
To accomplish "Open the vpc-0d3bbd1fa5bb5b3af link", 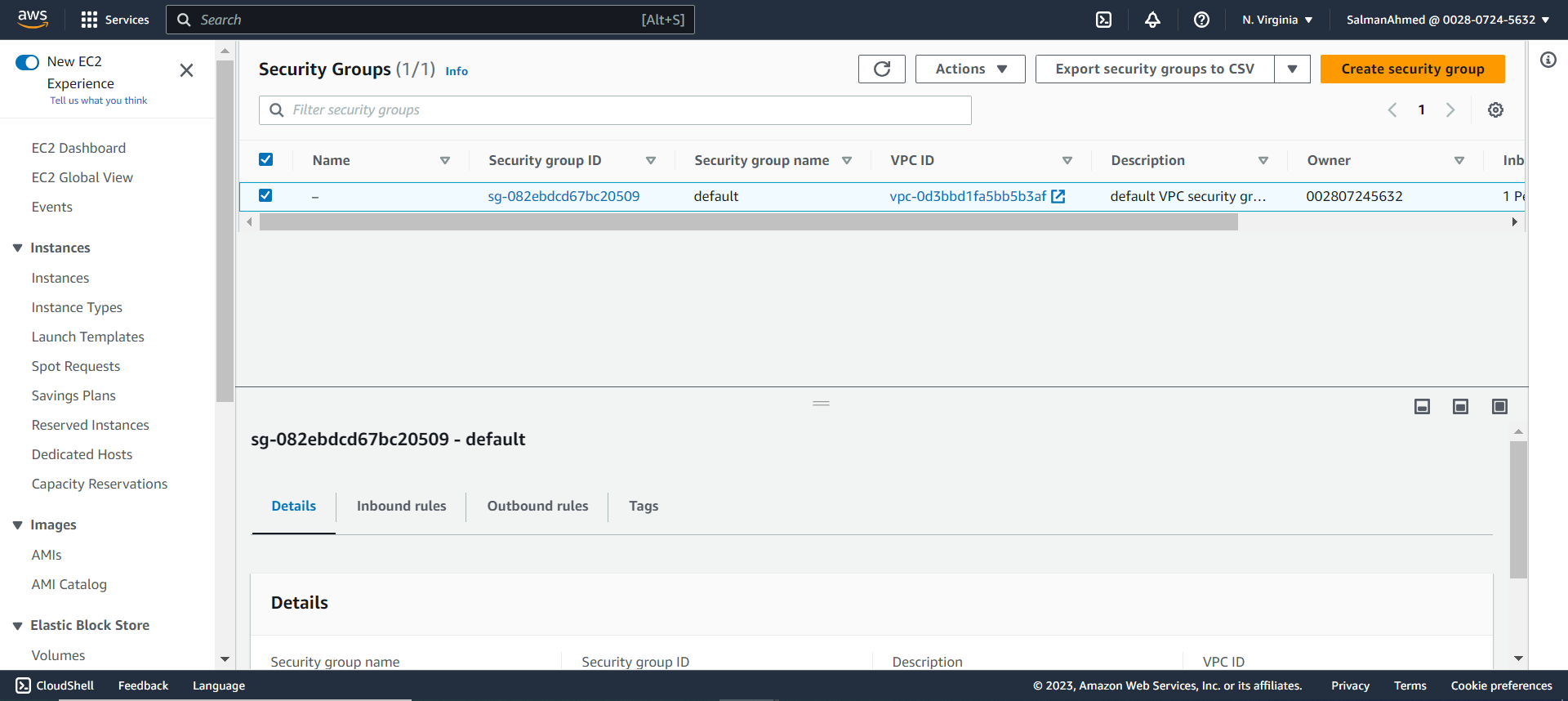I will pos(968,196).
